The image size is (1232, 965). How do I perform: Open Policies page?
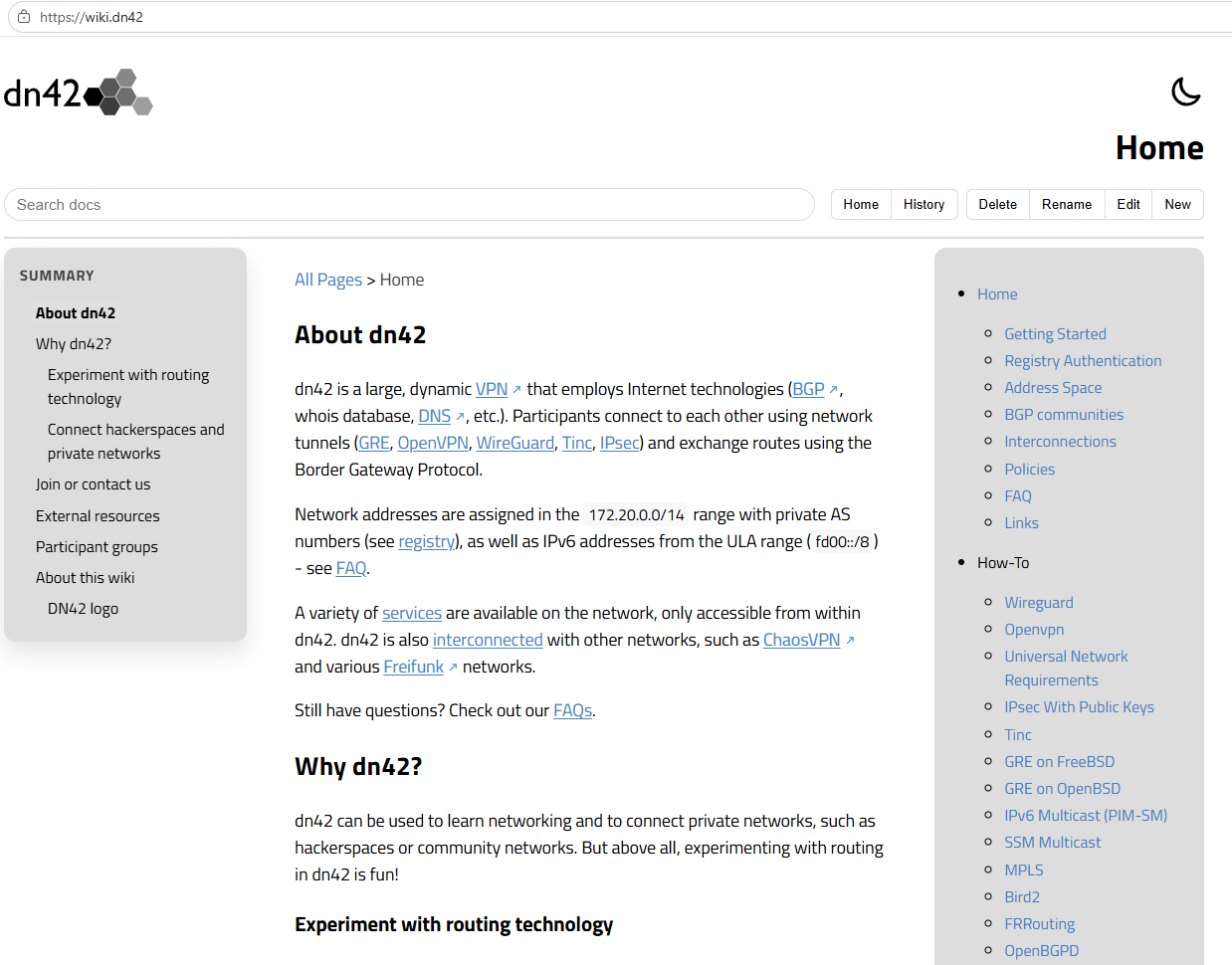coord(1030,470)
